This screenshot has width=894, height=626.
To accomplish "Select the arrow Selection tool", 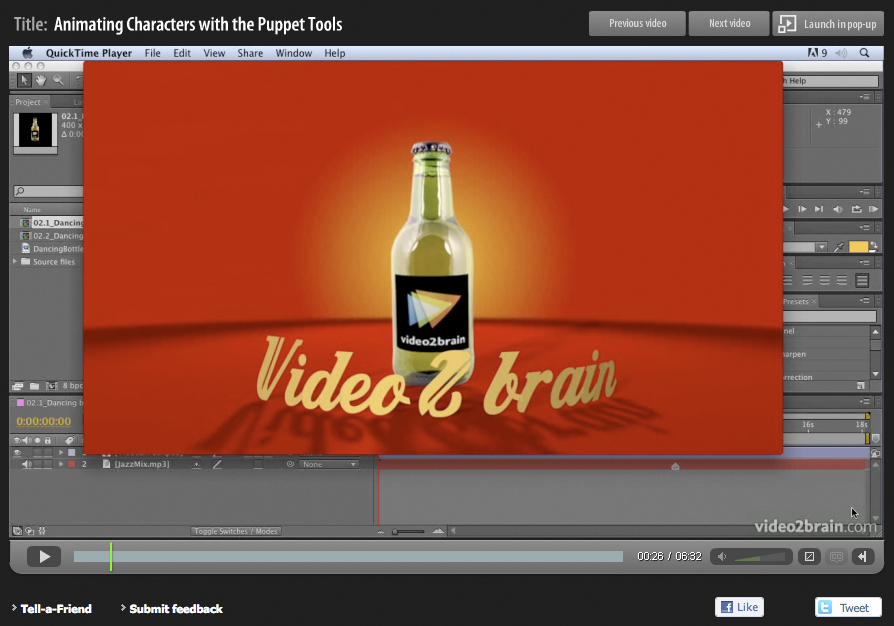I will 24,80.
